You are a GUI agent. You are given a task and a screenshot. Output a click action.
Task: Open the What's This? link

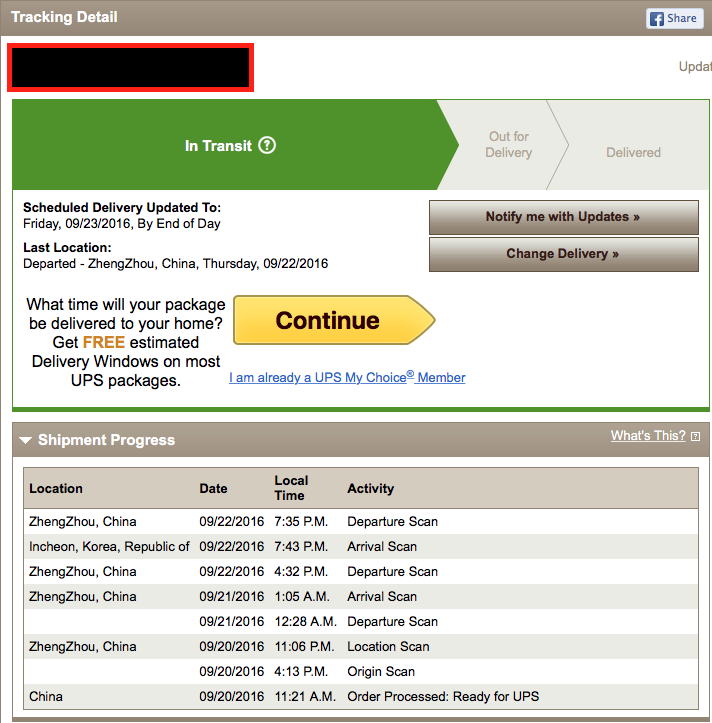click(x=648, y=435)
